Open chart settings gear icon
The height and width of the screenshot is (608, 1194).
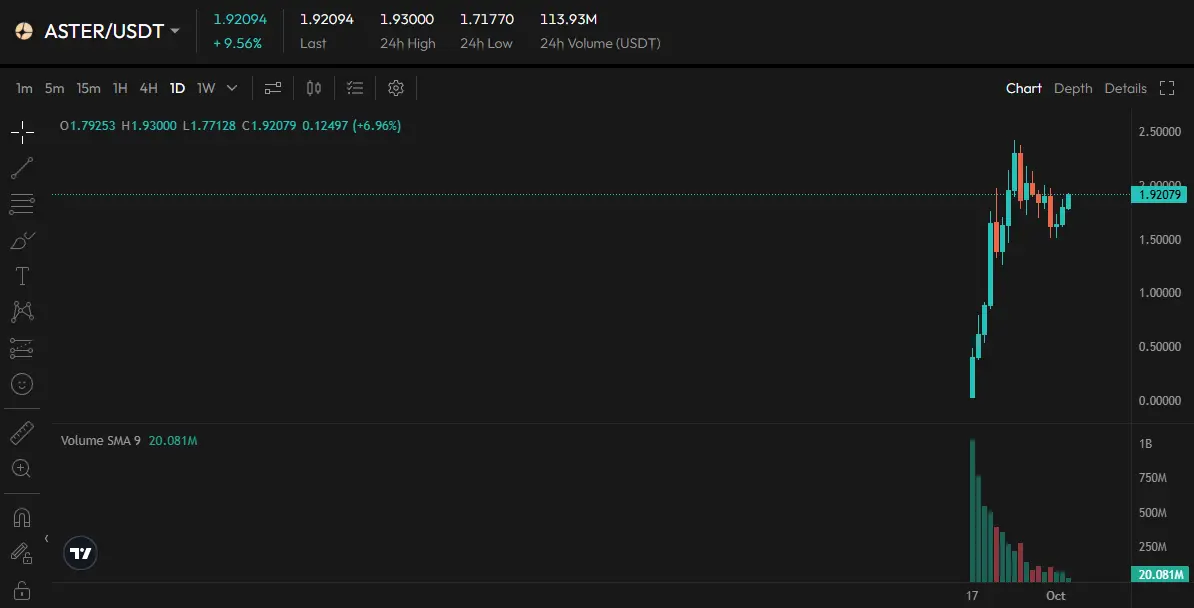[396, 88]
